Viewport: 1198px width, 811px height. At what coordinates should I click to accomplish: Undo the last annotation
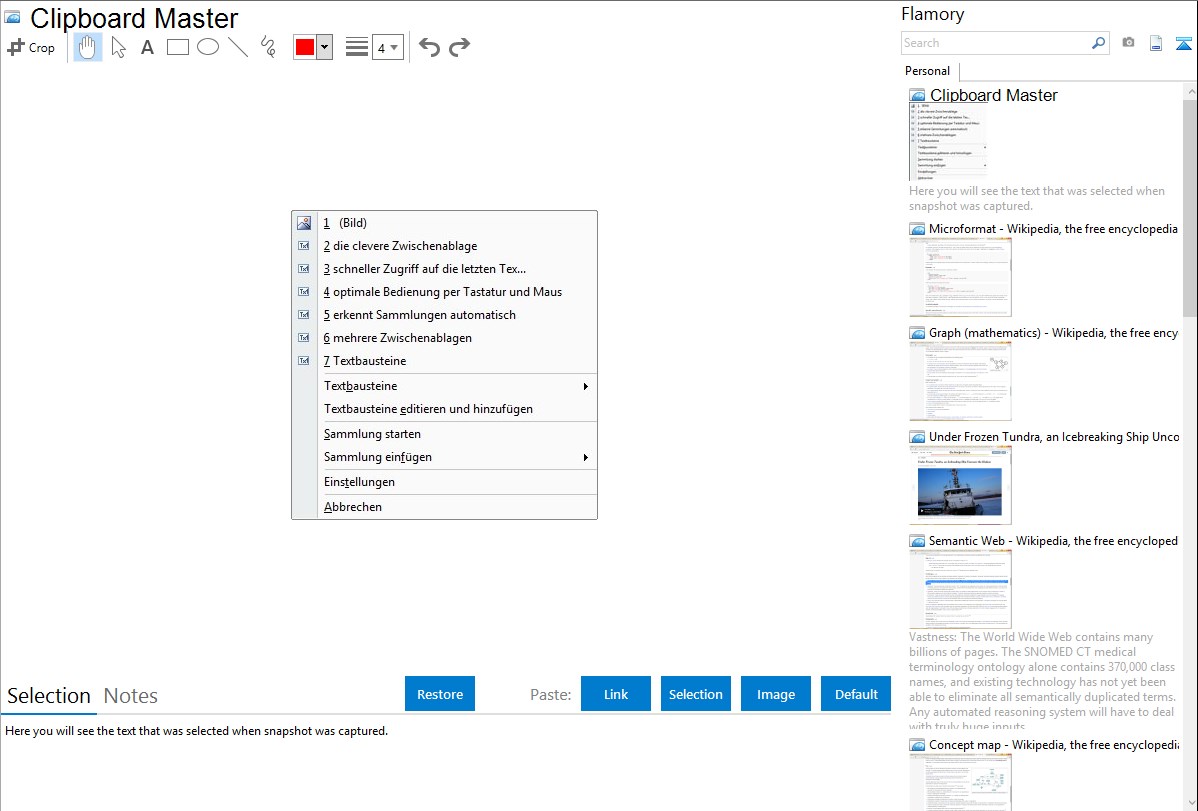coord(429,47)
